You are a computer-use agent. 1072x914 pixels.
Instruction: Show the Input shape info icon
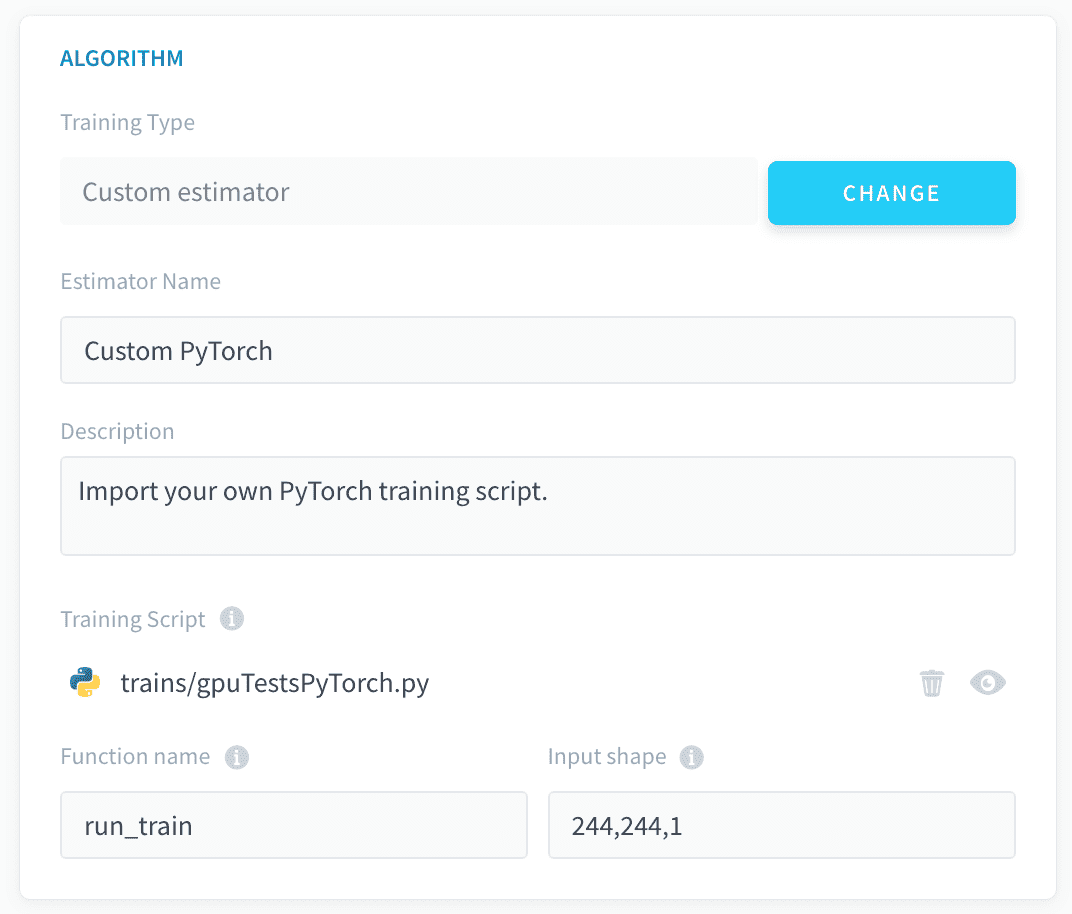(691, 757)
